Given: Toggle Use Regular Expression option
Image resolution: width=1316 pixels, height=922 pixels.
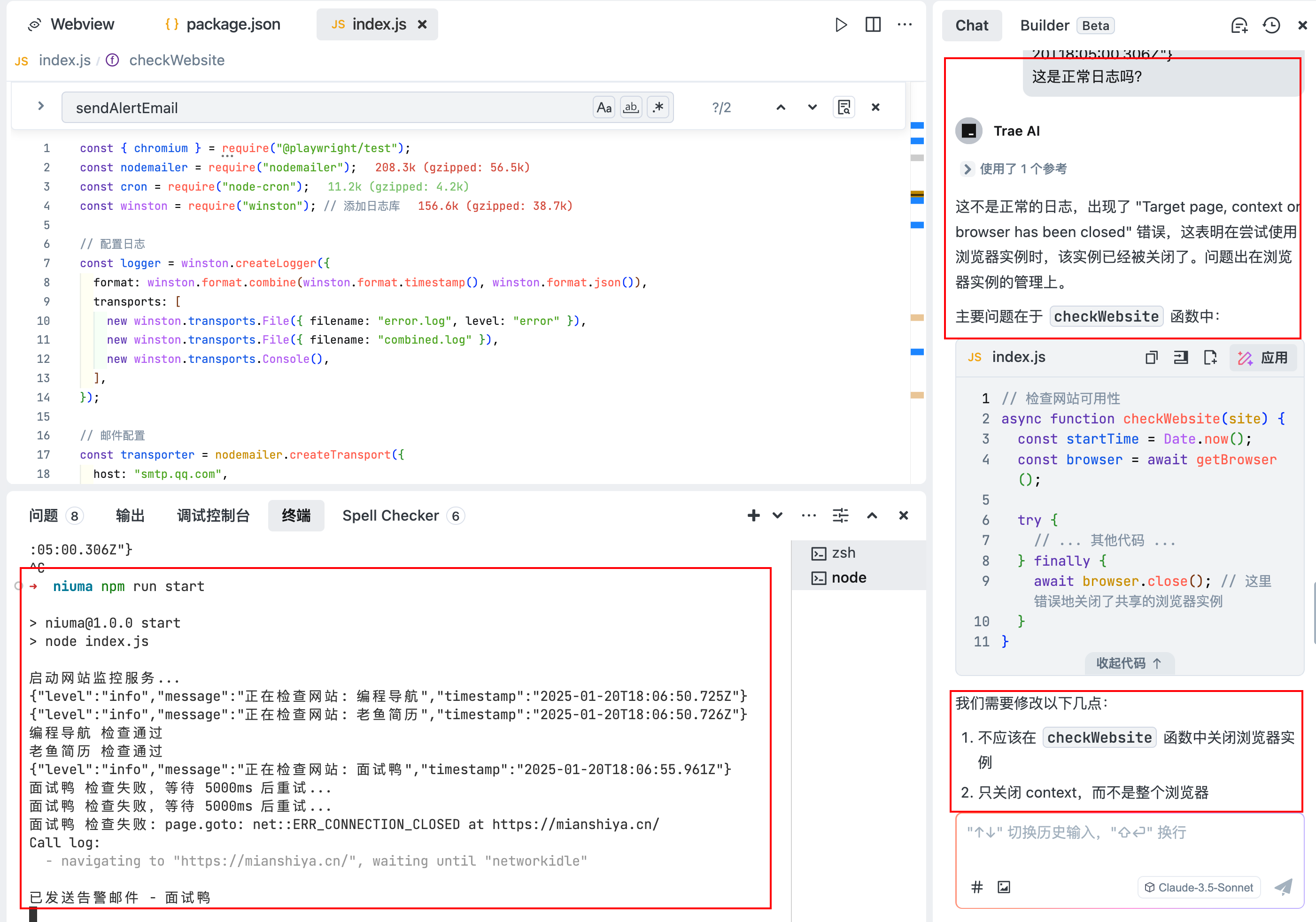Looking at the screenshot, I should coord(658,107).
